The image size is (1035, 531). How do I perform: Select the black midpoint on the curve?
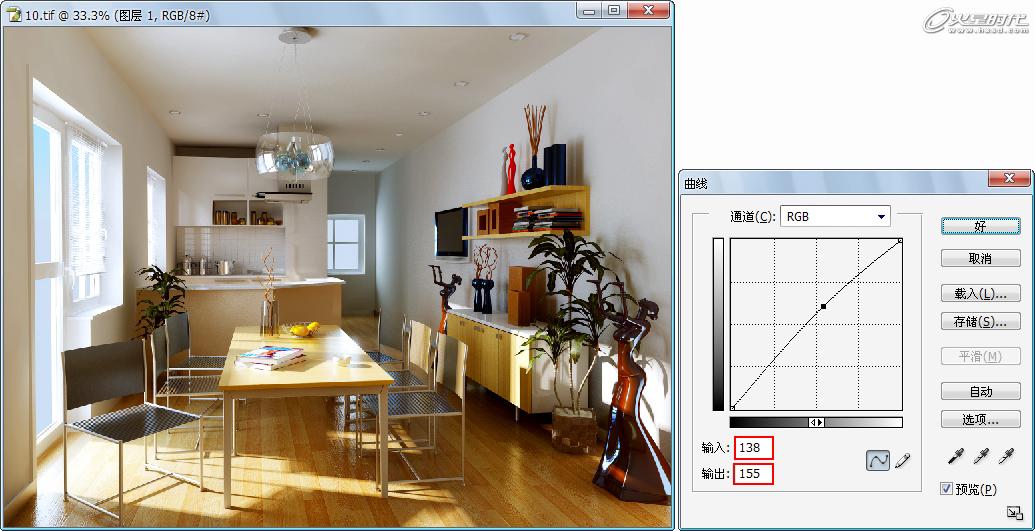click(x=823, y=306)
